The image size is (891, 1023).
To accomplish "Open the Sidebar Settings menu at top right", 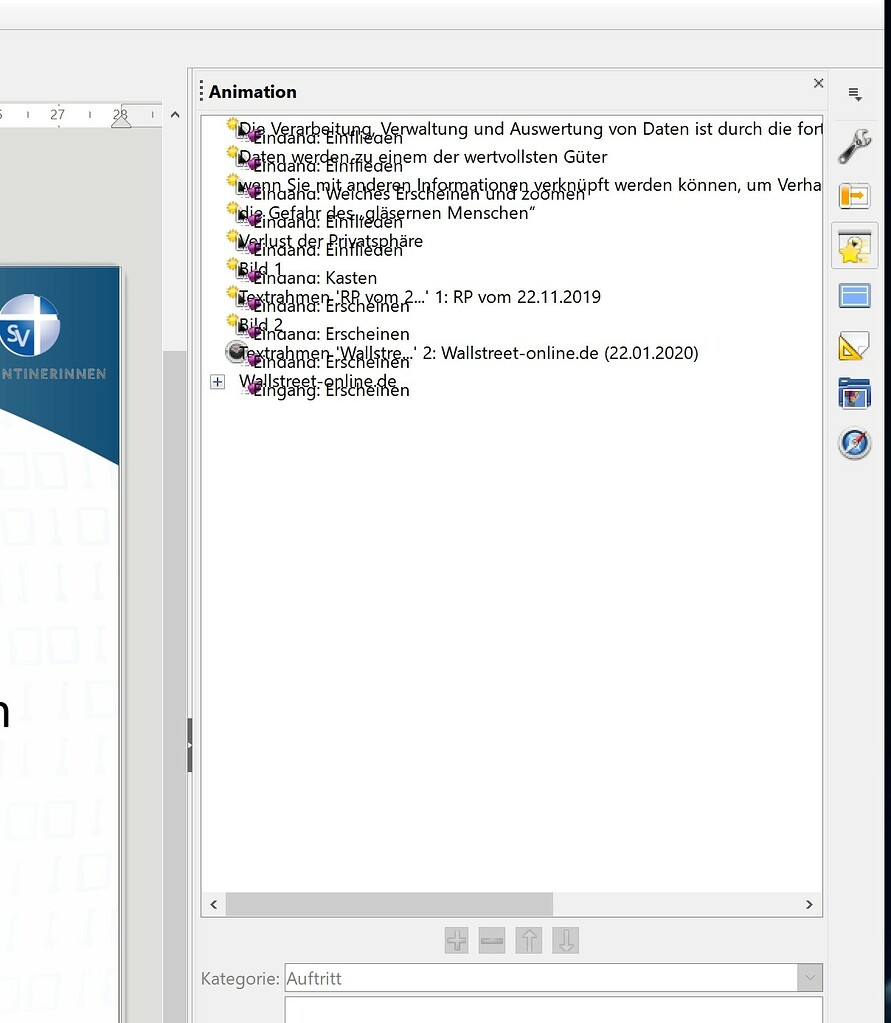I will pos(855,94).
